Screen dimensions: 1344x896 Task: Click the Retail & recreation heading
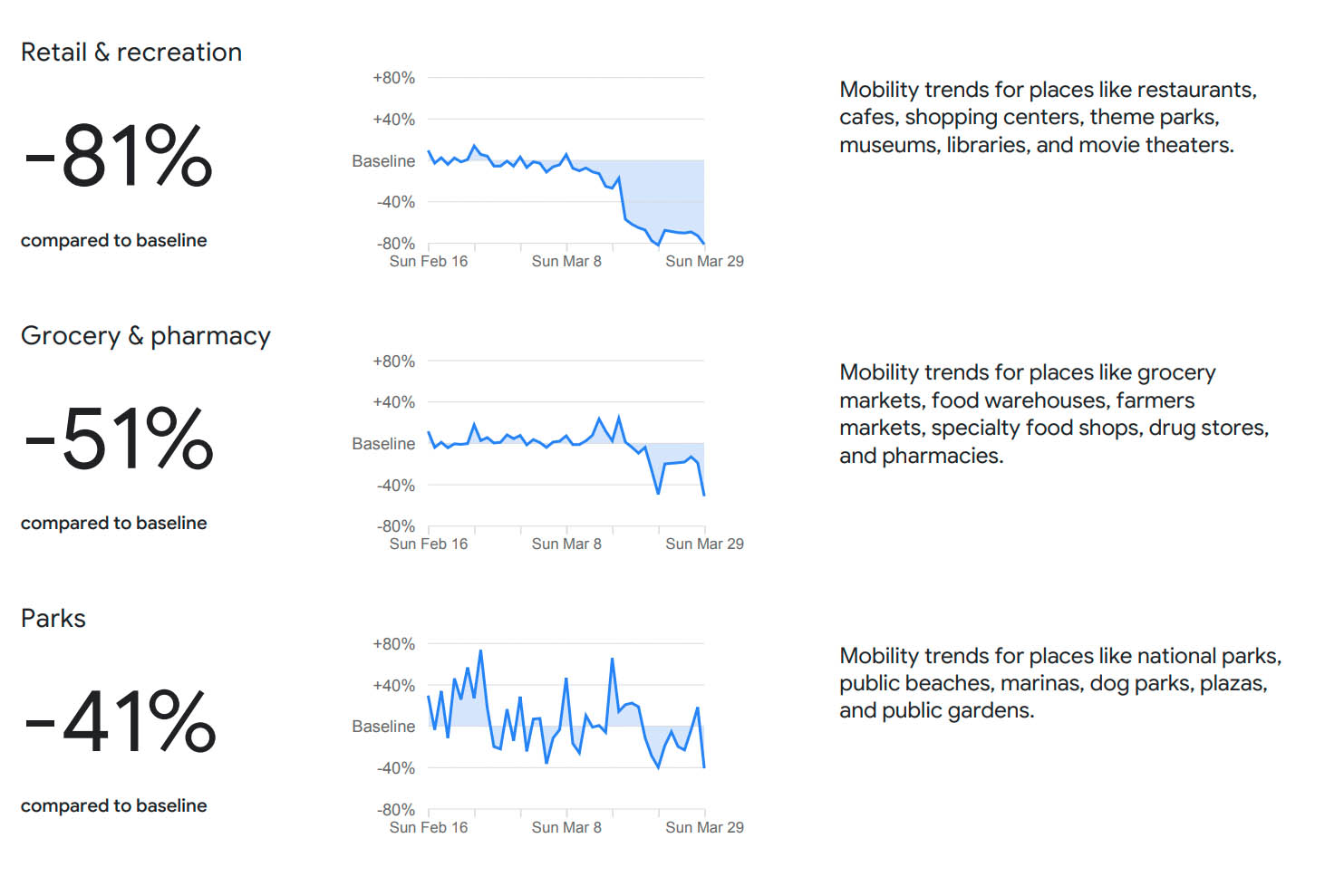tap(131, 53)
